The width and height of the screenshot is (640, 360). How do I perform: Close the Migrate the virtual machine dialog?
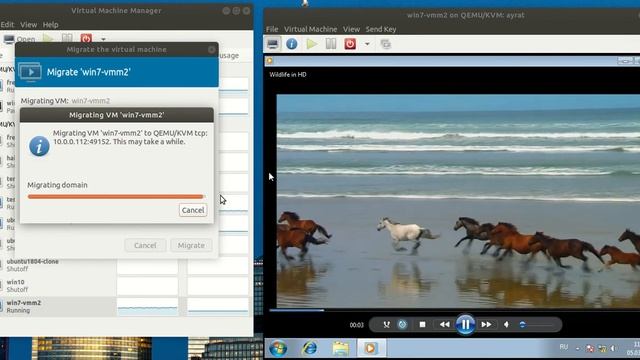click(211, 49)
